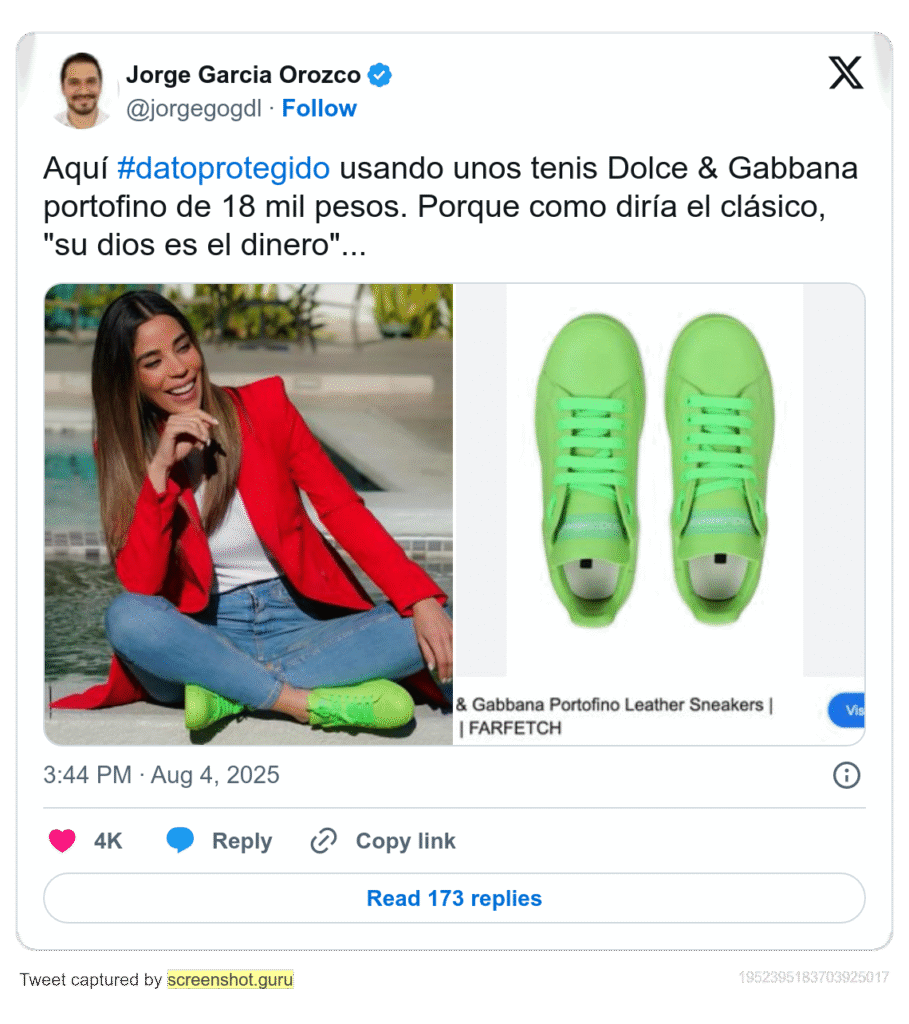Click the Reply text button

pyautogui.click(x=242, y=841)
